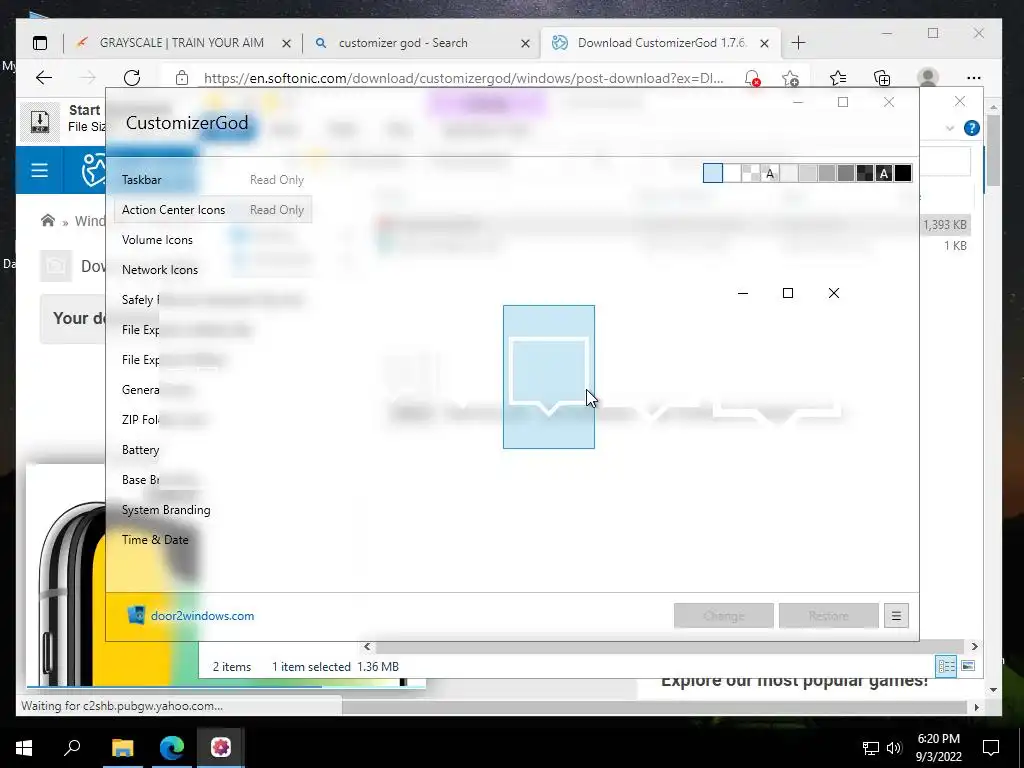This screenshot has height=768, width=1024.
Task: View site information lock icon
Action: (x=182, y=78)
